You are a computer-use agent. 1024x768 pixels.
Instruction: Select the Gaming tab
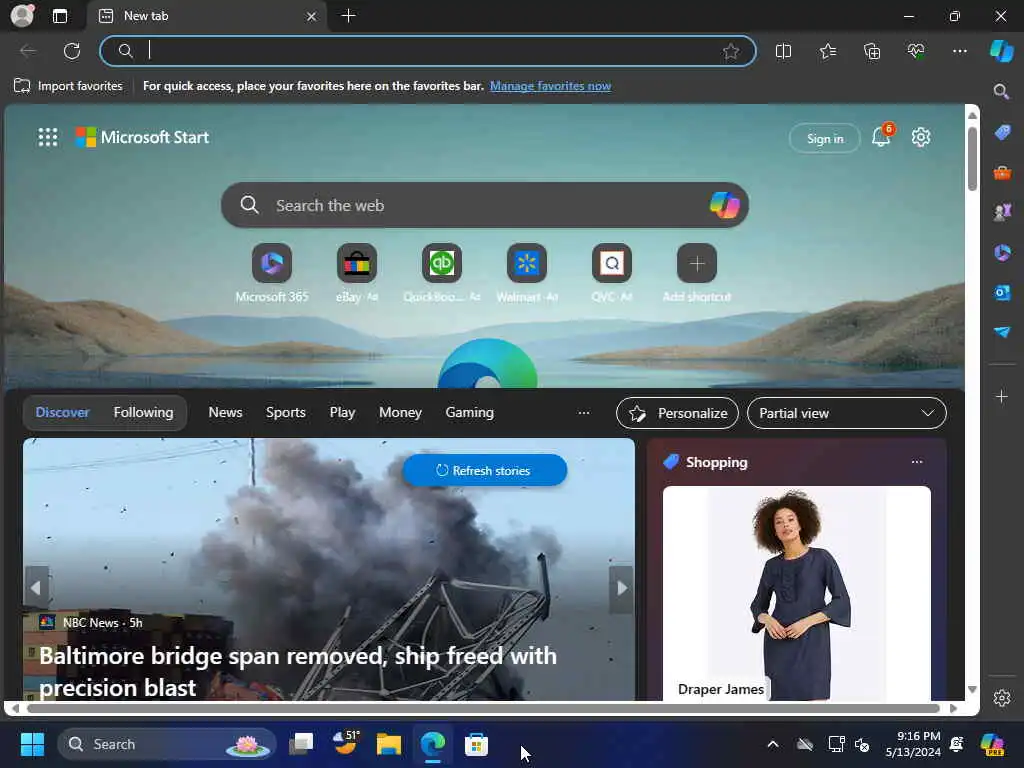click(470, 413)
